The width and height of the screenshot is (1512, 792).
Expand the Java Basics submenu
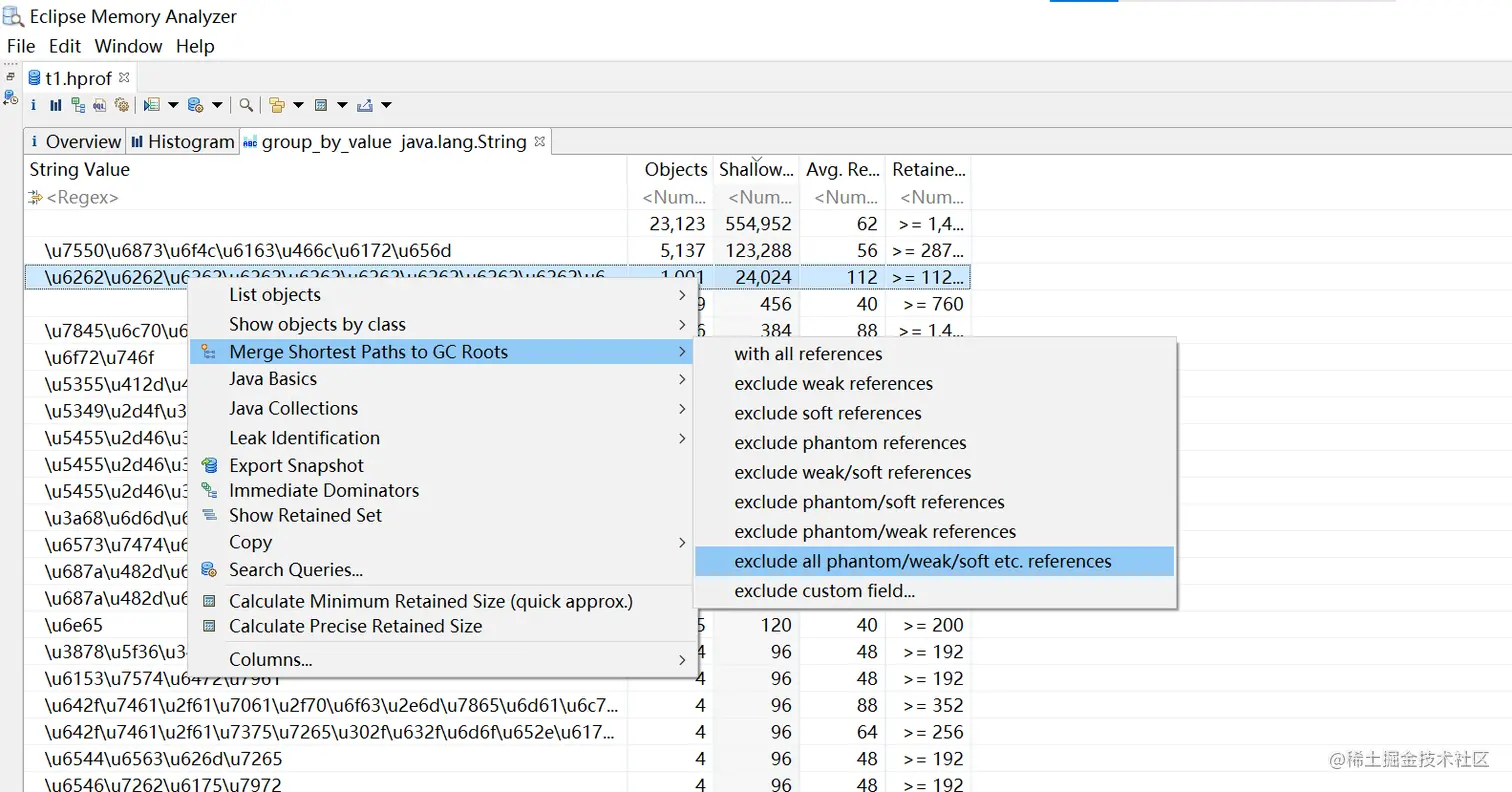443,379
